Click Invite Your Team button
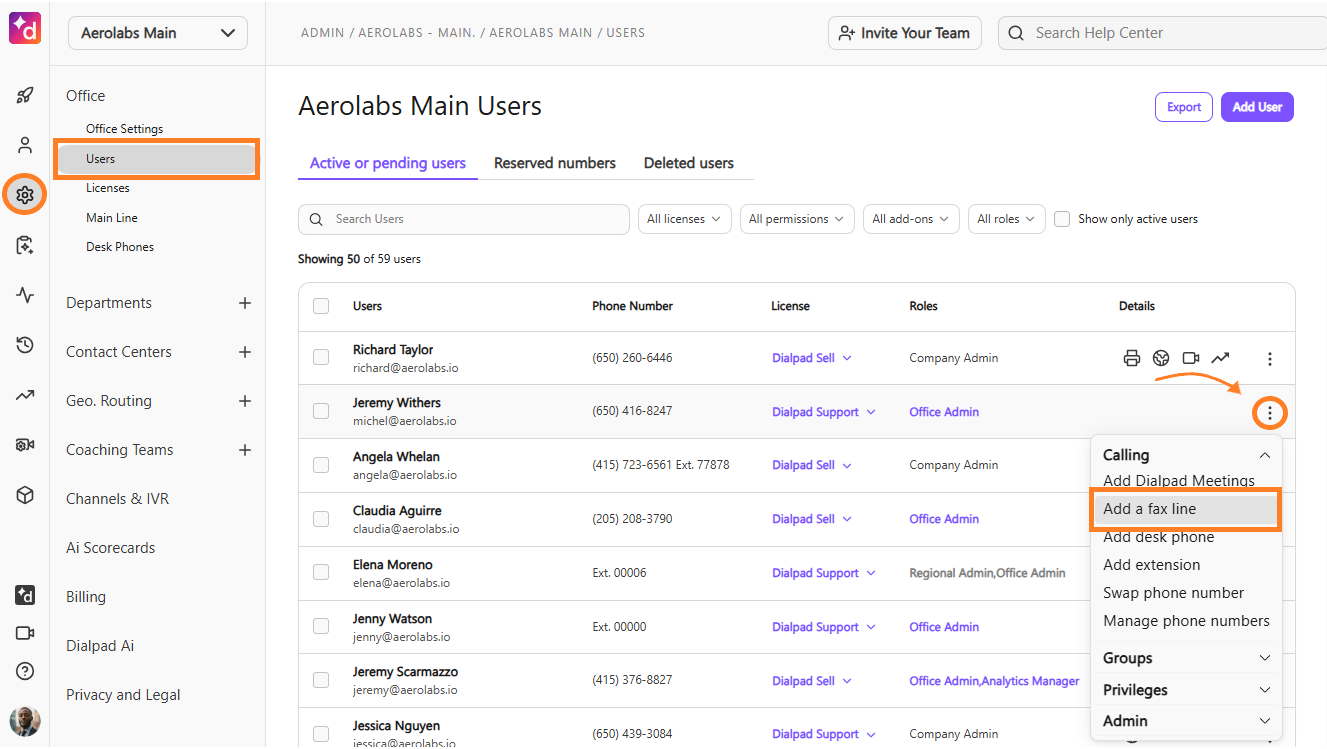Screen dimensions: 1327x749 pos(905,33)
